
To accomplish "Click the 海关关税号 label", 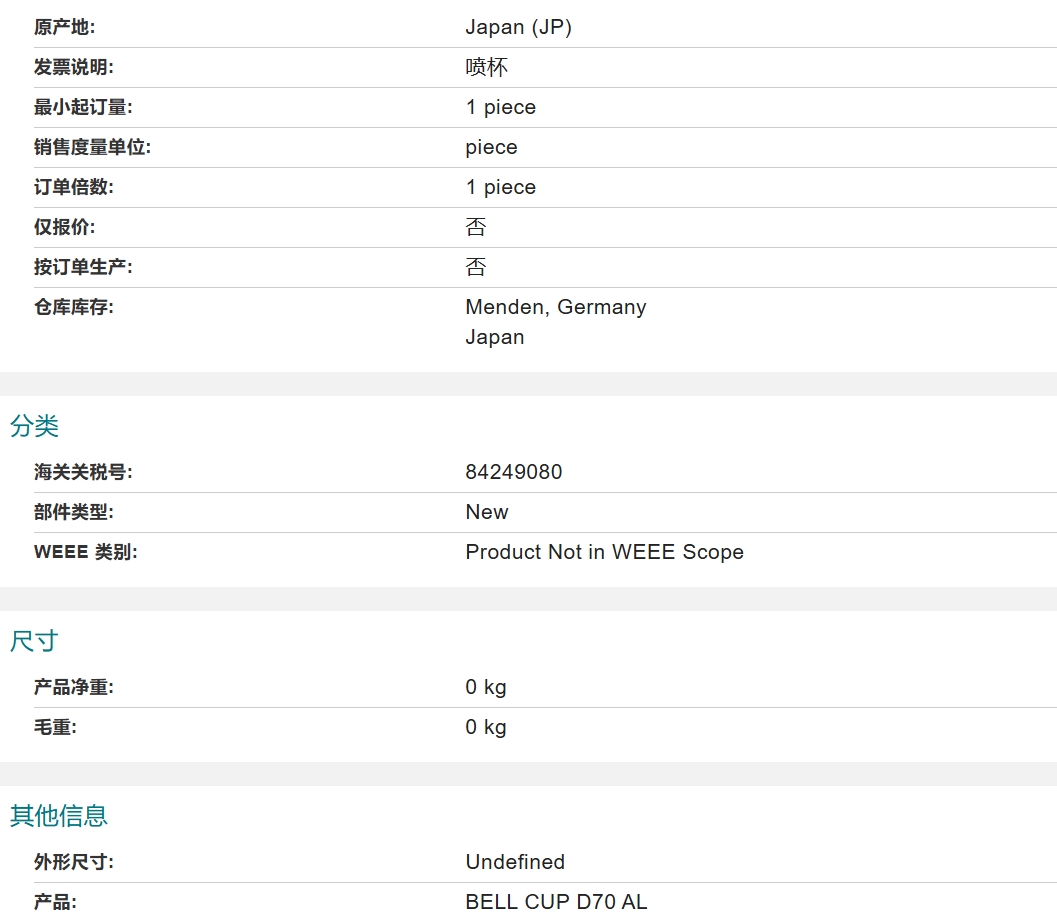I will click(x=83, y=472).
